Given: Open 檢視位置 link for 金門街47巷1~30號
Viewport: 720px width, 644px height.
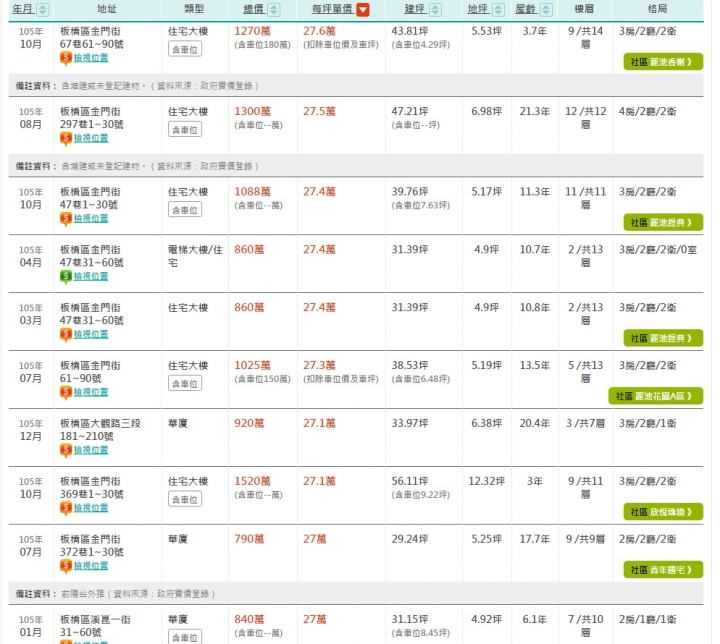Looking at the screenshot, I should click(91, 219).
